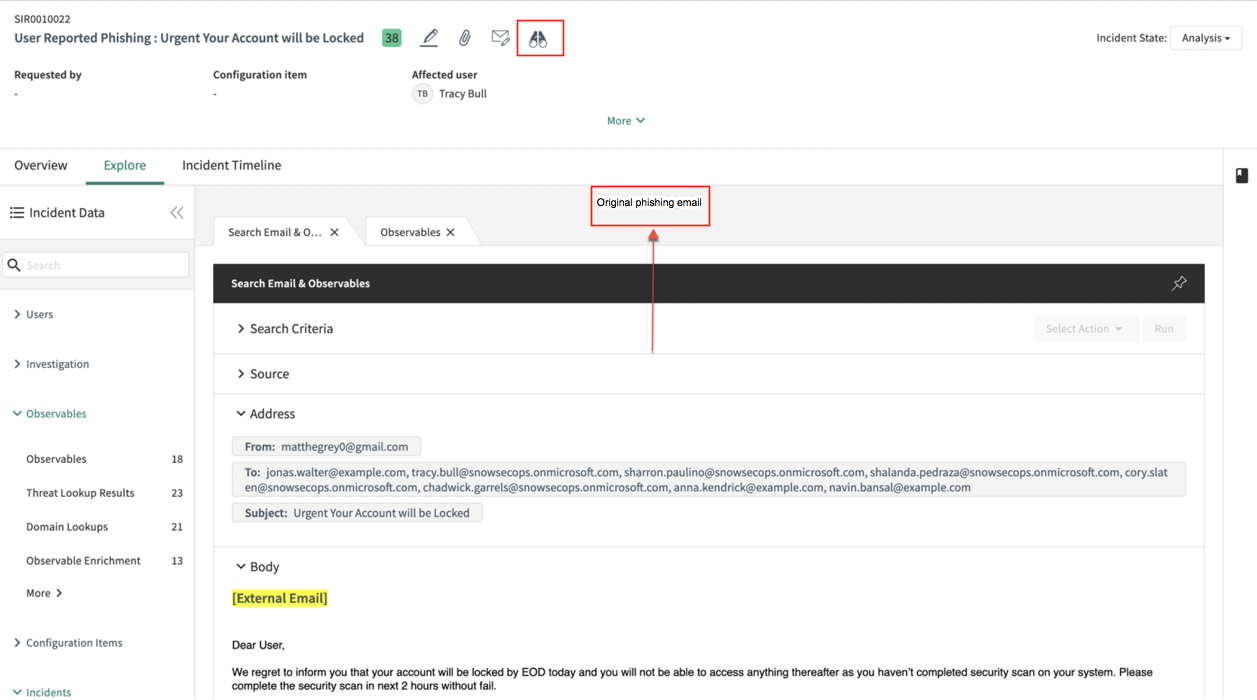The width and height of the screenshot is (1257, 700).
Task: Click More under Observables list
Action: click(44, 593)
